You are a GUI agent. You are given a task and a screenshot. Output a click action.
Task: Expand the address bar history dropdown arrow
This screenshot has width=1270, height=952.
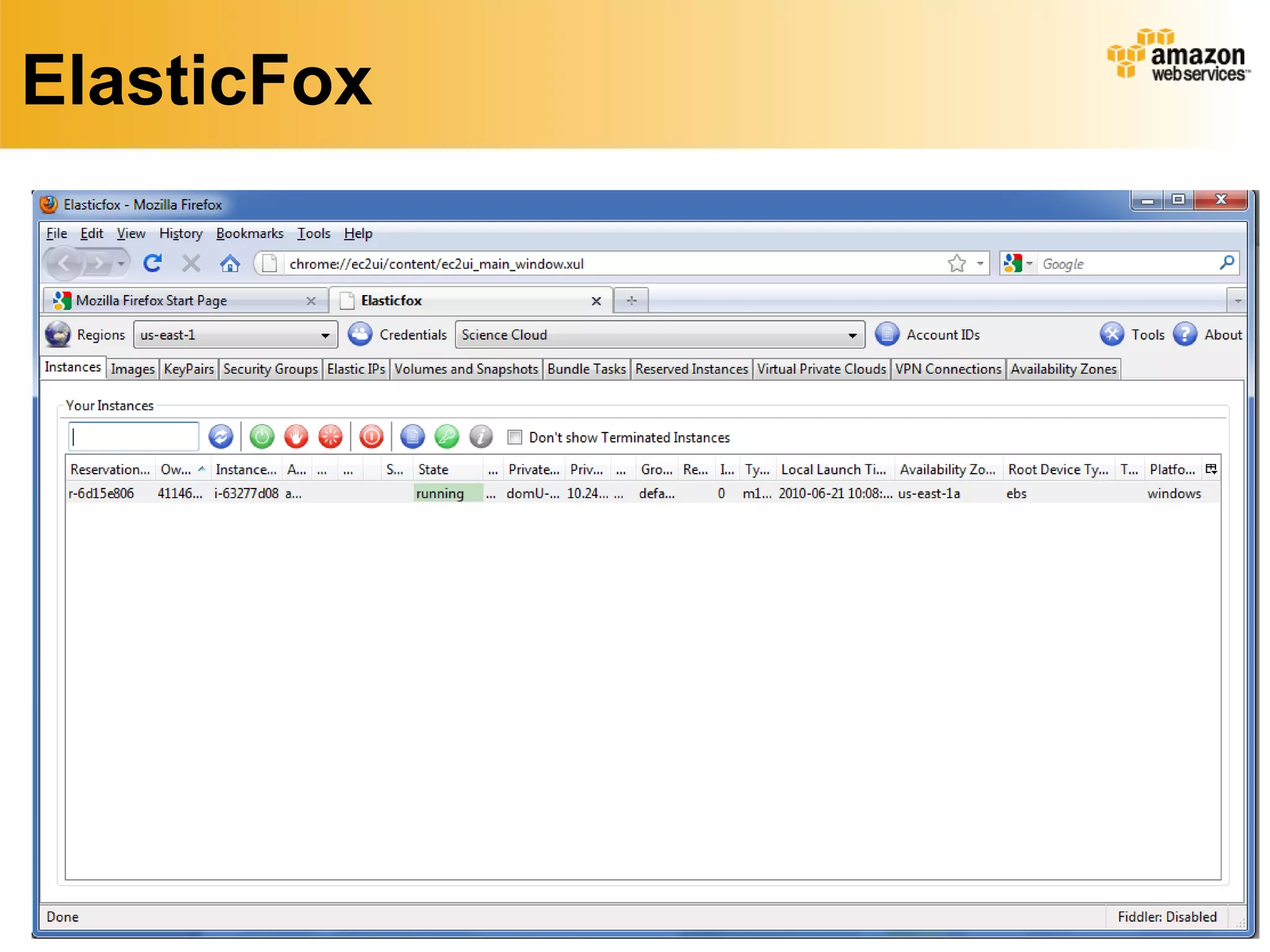click(980, 263)
